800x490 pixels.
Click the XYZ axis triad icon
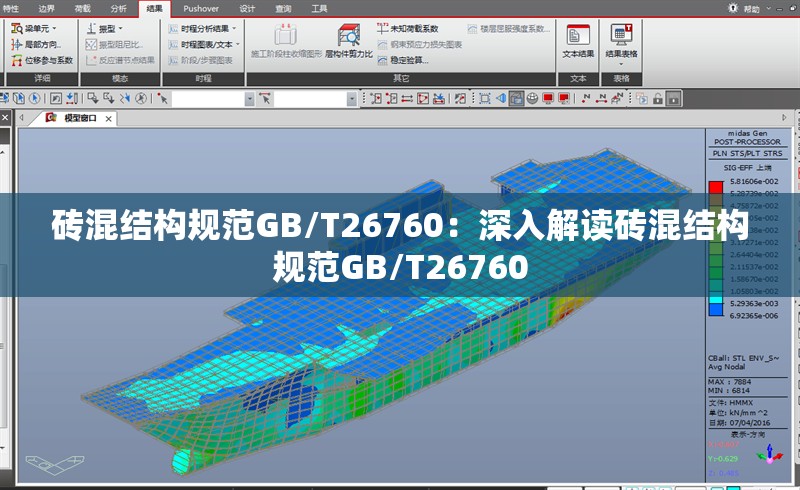click(769, 455)
